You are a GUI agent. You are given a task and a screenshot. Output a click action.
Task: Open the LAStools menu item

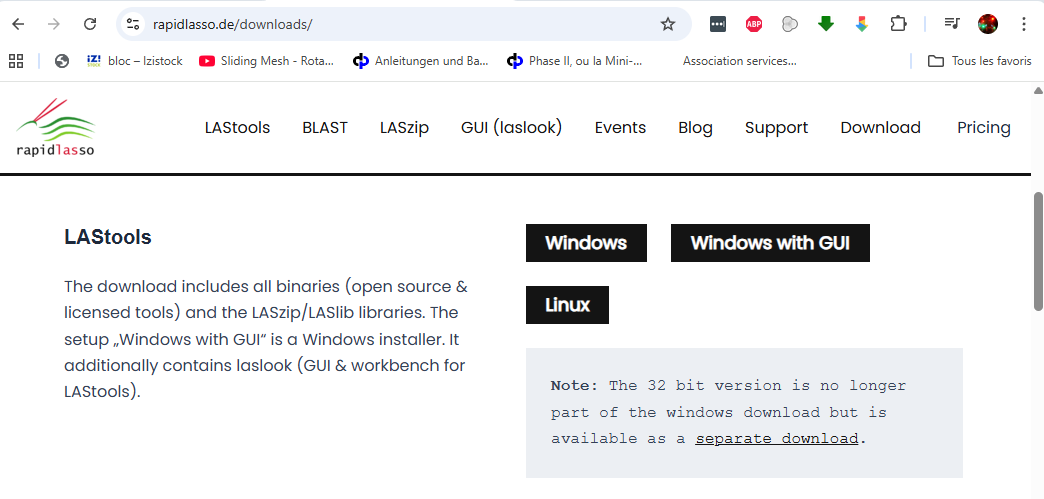click(237, 127)
